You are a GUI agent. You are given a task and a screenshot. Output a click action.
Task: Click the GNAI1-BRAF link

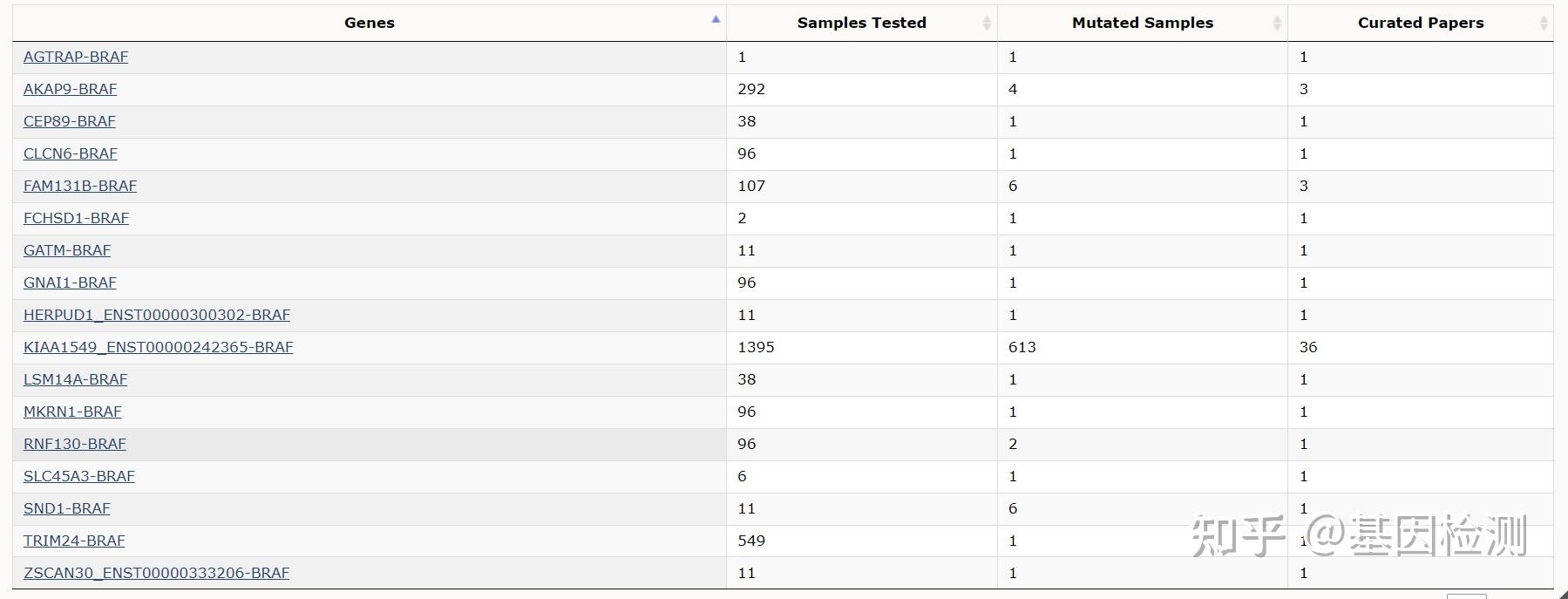(x=70, y=282)
